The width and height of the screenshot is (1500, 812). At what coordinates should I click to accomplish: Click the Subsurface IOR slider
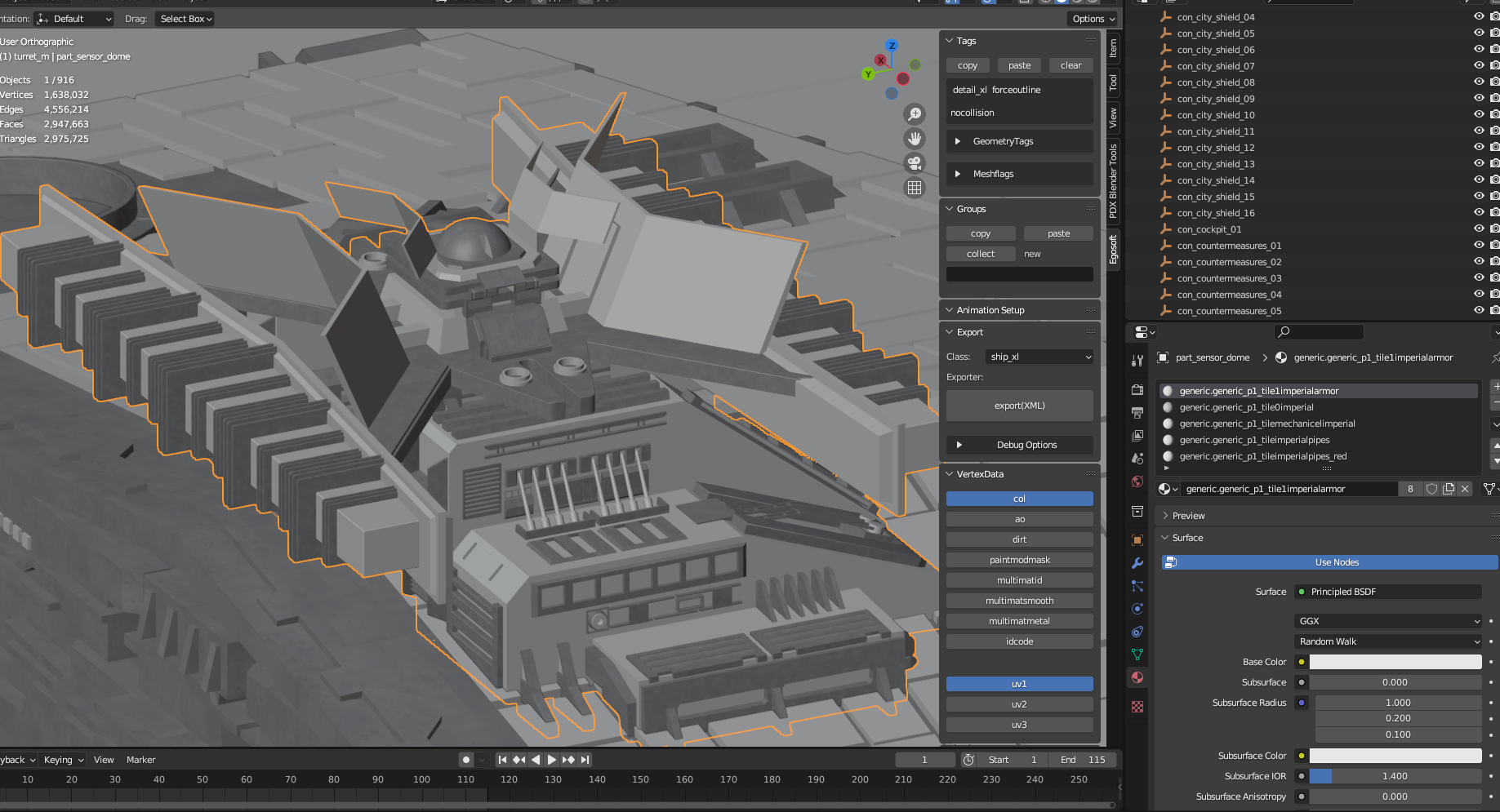1395,776
